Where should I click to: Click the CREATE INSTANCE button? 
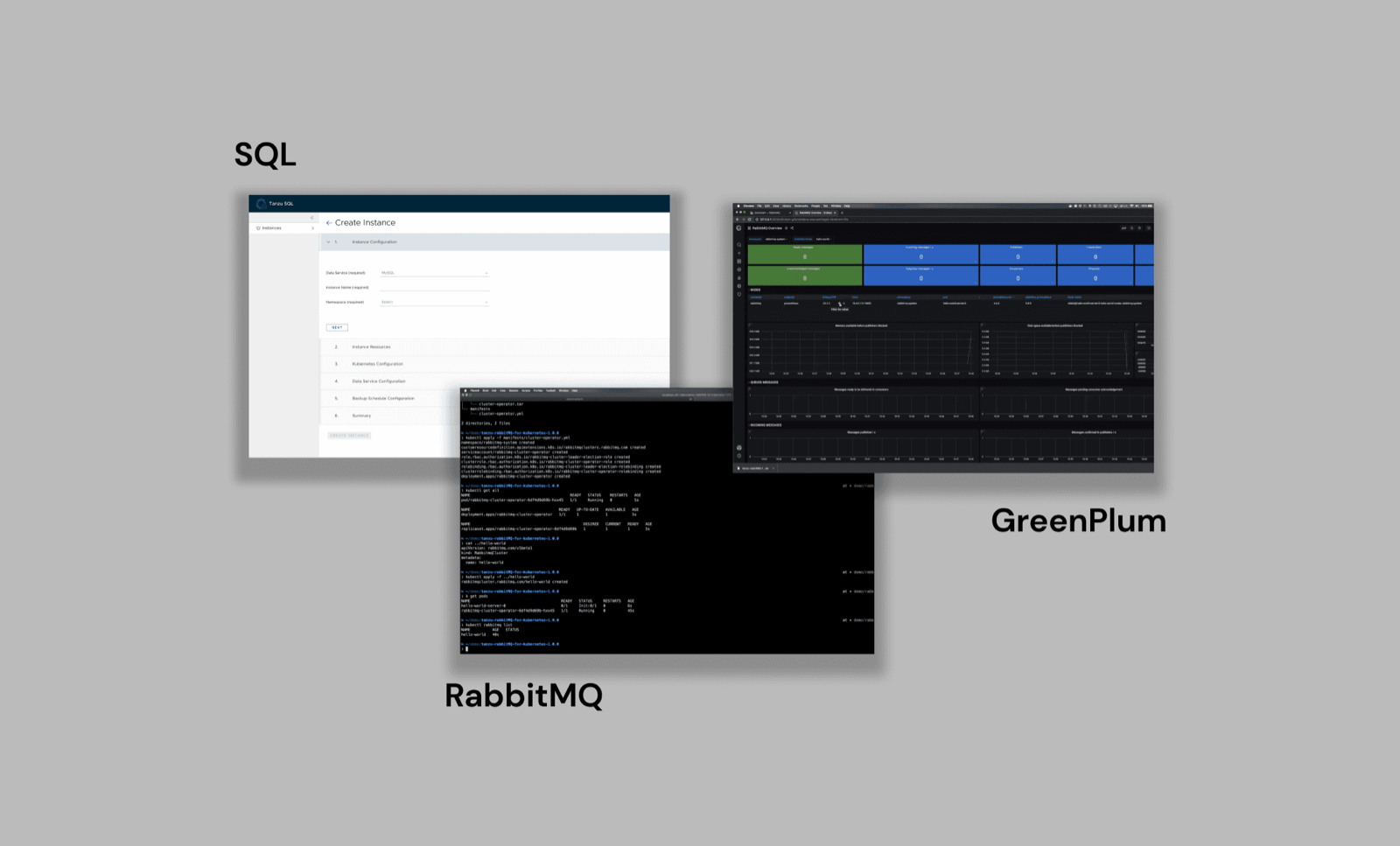[350, 436]
